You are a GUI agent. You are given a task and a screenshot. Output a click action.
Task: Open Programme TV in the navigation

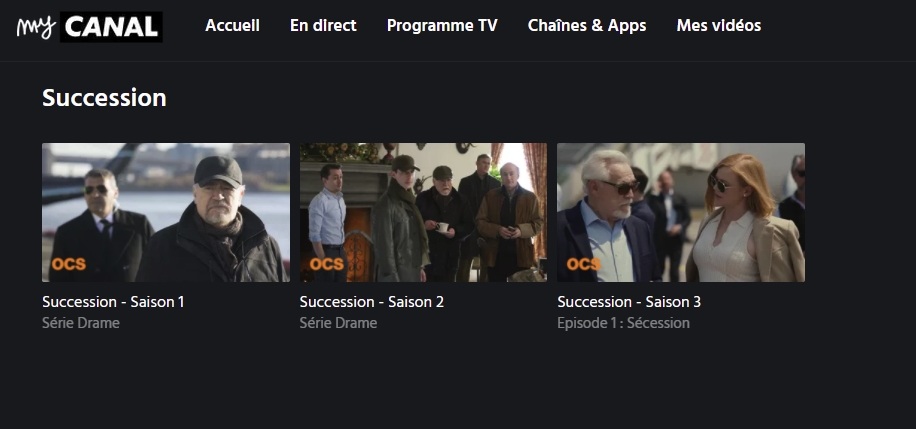[x=442, y=26]
